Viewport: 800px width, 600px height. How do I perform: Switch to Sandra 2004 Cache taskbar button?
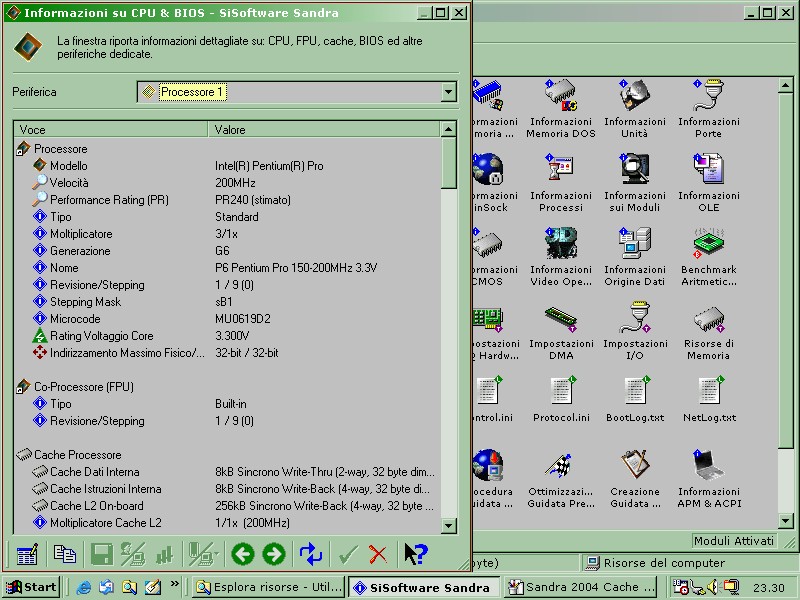[x=572, y=587]
